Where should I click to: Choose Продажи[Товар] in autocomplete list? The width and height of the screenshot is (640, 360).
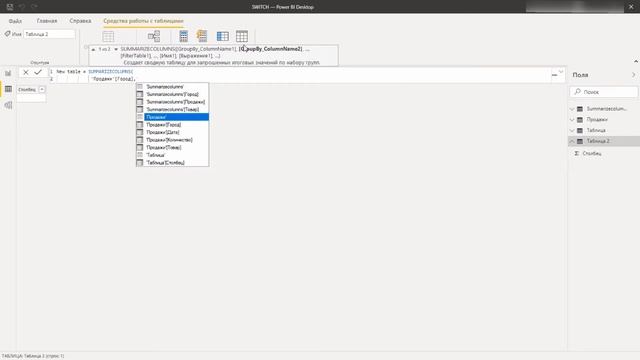(x=172, y=147)
